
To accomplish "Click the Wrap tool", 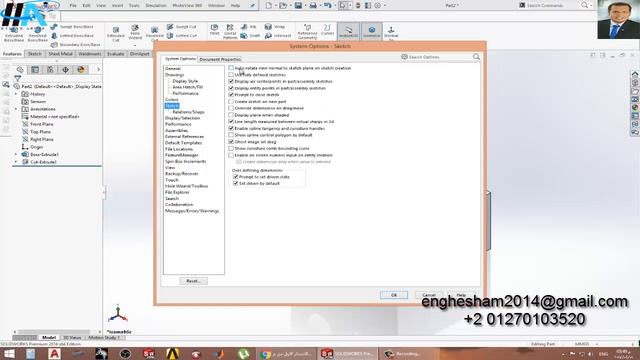I will 275,27.
